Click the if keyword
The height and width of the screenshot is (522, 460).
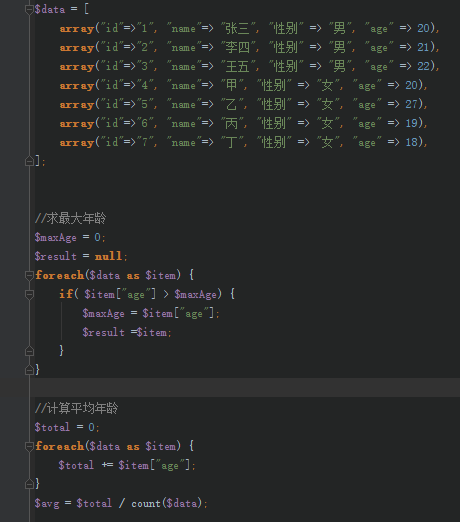[x=66, y=294]
